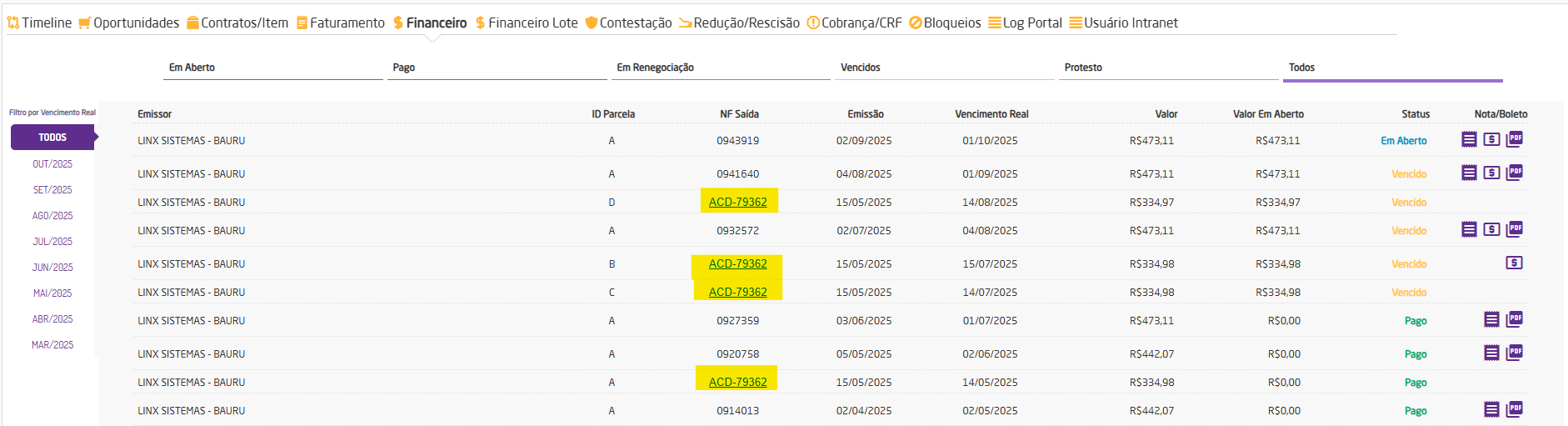
Task: Select the Financeiro tab
Action: coord(430,23)
